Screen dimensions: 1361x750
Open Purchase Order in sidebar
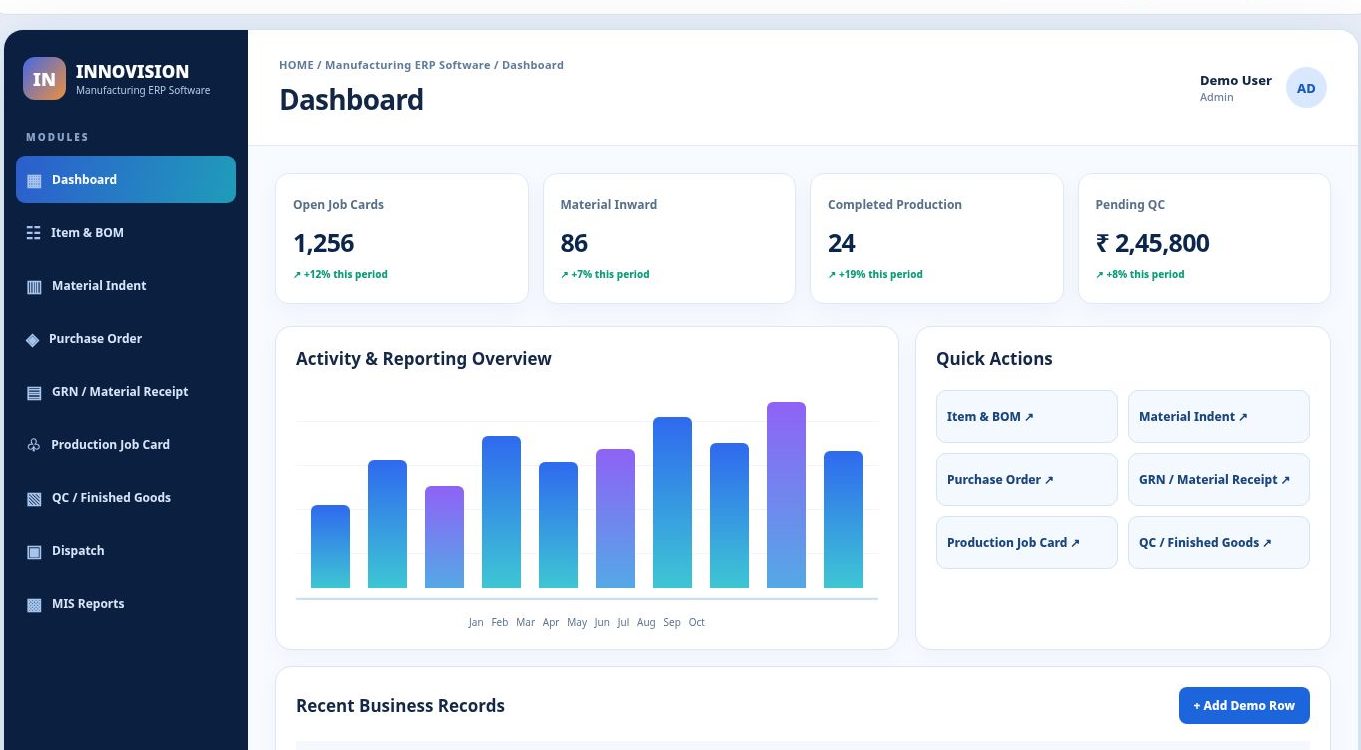pyautogui.click(x=126, y=339)
